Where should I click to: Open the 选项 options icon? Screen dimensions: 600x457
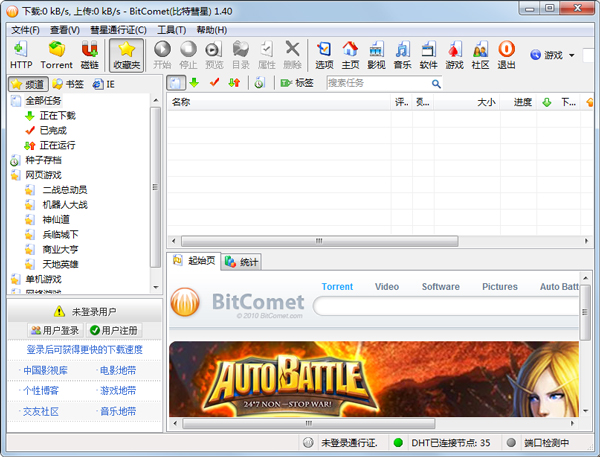click(324, 55)
